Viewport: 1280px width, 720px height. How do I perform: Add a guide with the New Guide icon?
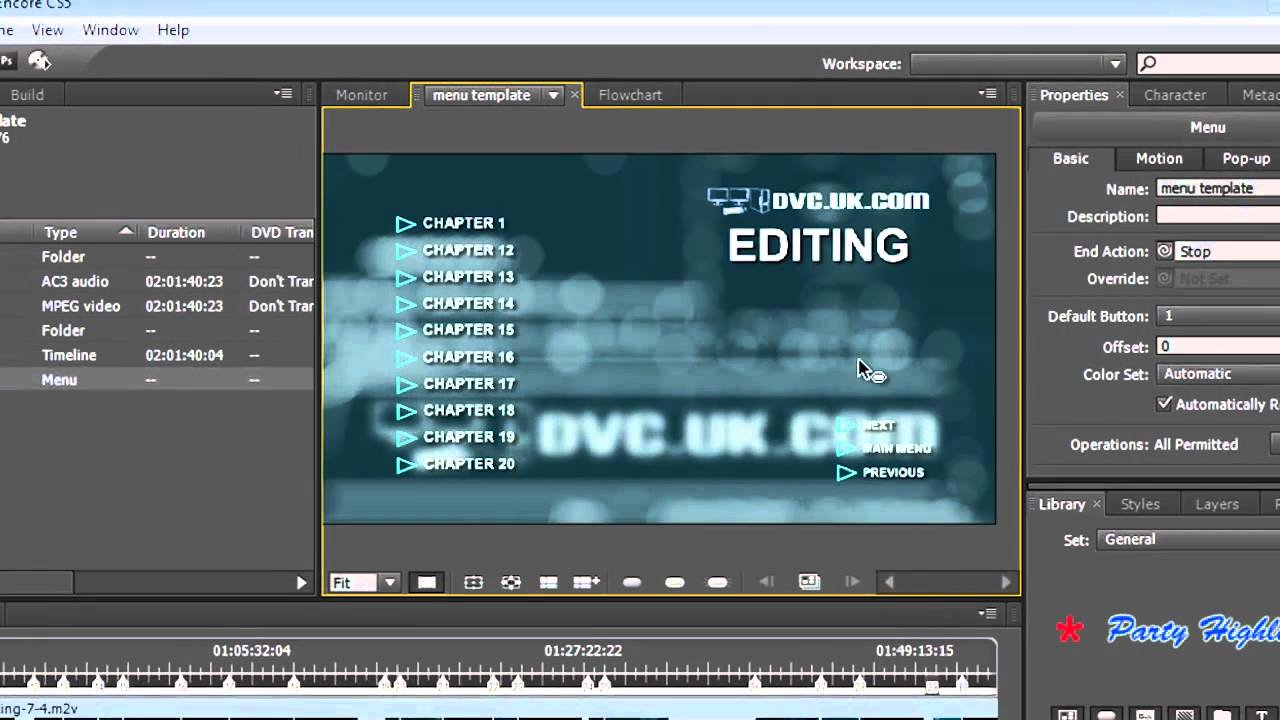tap(586, 582)
